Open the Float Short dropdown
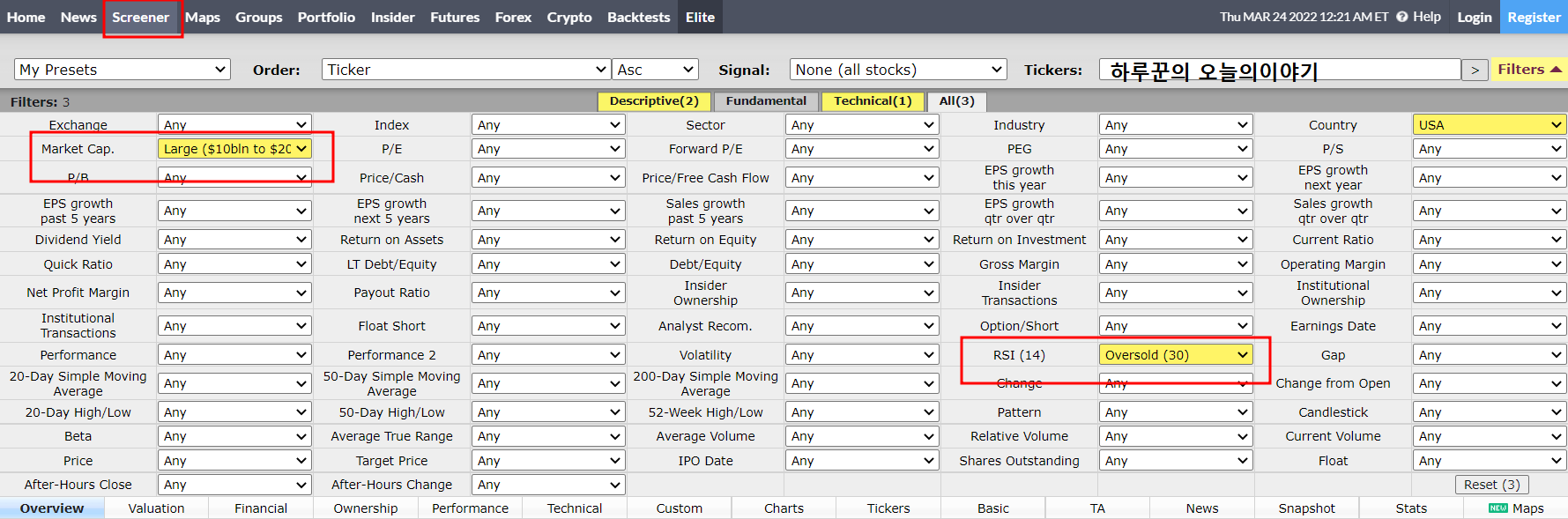 click(548, 326)
